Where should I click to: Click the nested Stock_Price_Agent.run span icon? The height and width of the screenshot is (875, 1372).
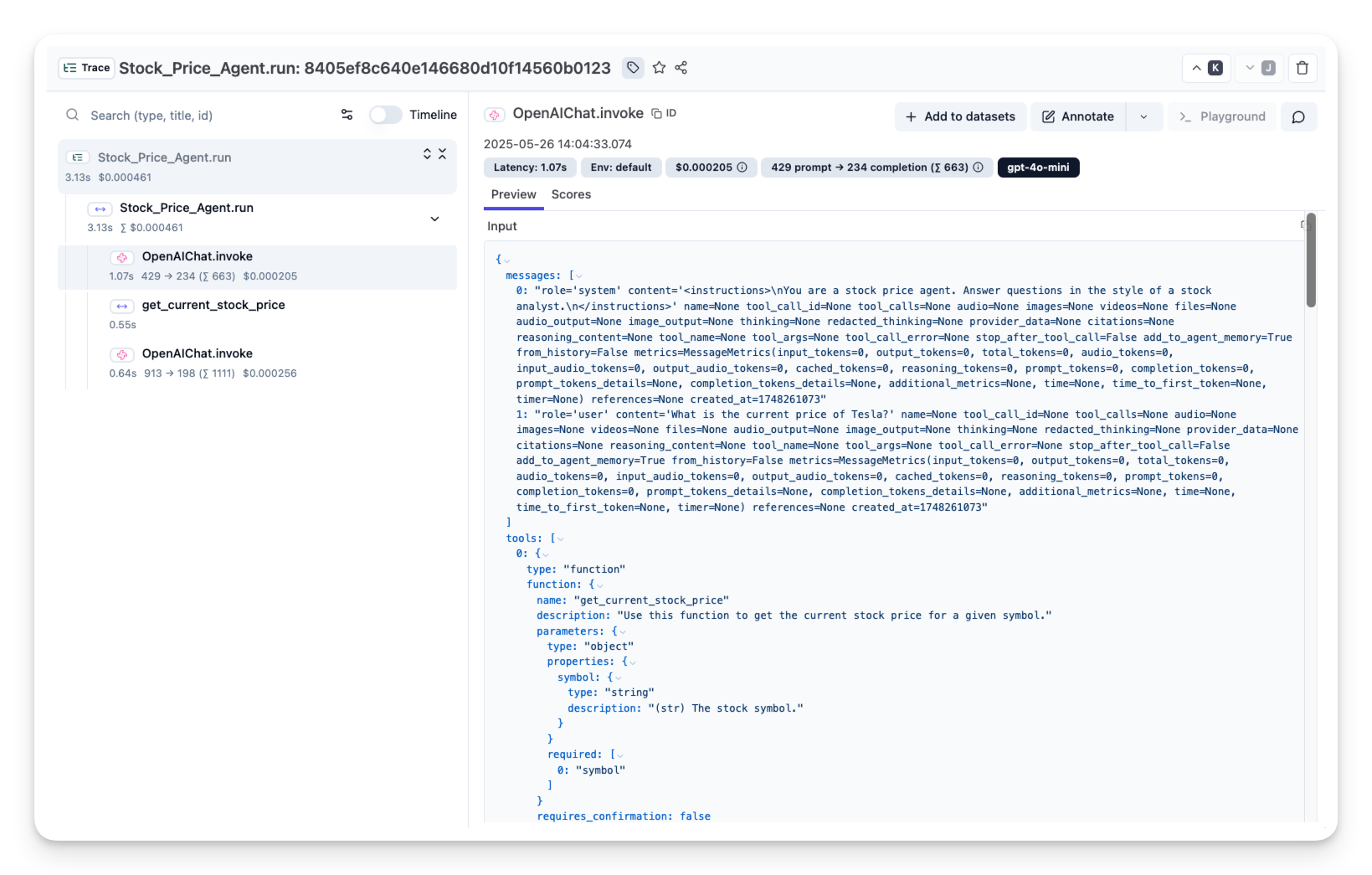coord(100,208)
